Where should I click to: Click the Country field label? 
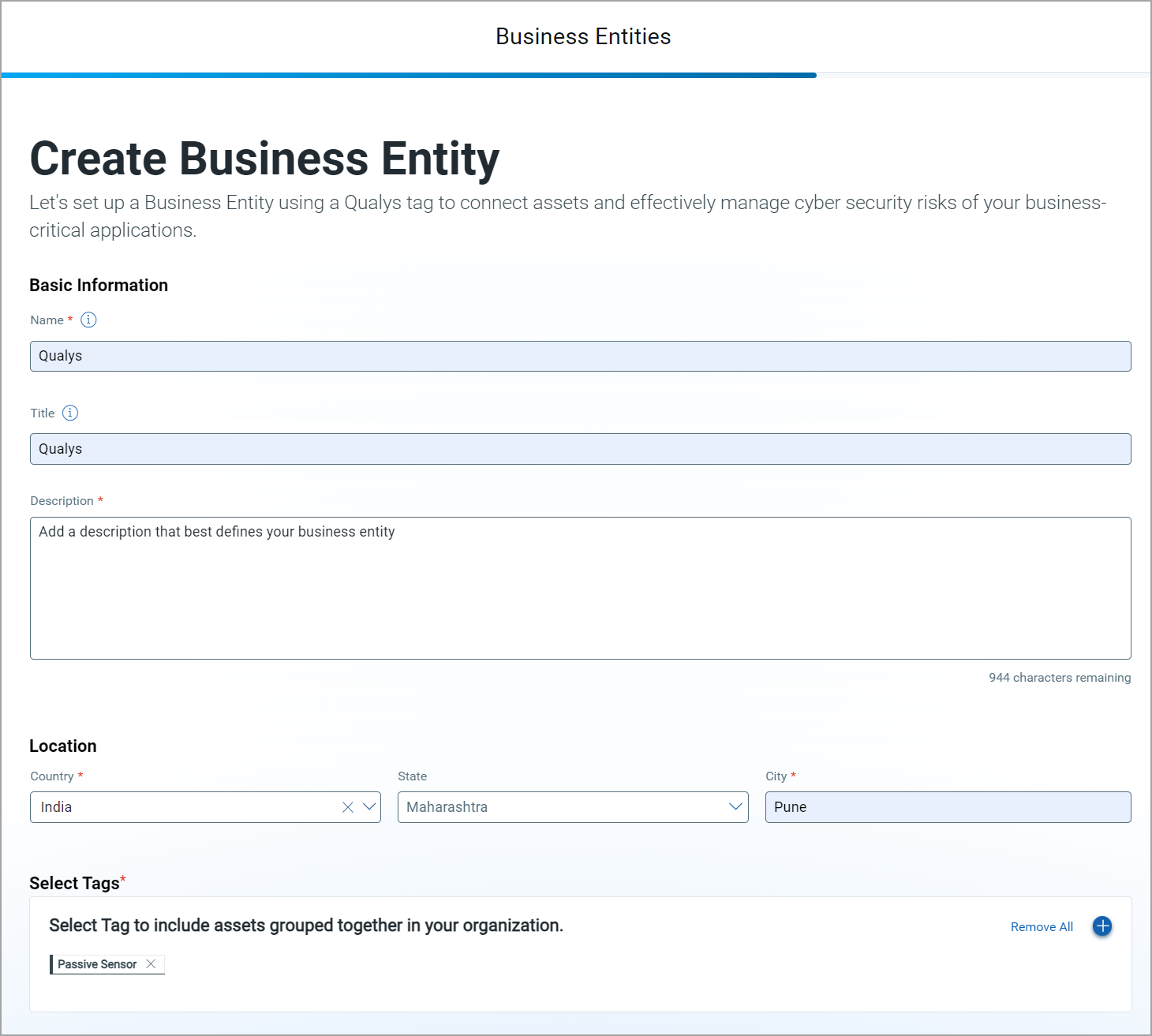click(52, 776)
